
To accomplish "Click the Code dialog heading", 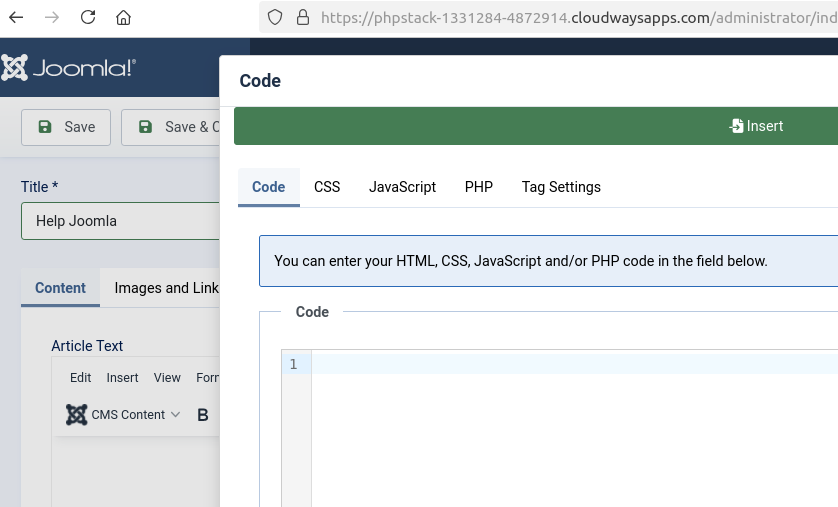I will coord(260,81).
